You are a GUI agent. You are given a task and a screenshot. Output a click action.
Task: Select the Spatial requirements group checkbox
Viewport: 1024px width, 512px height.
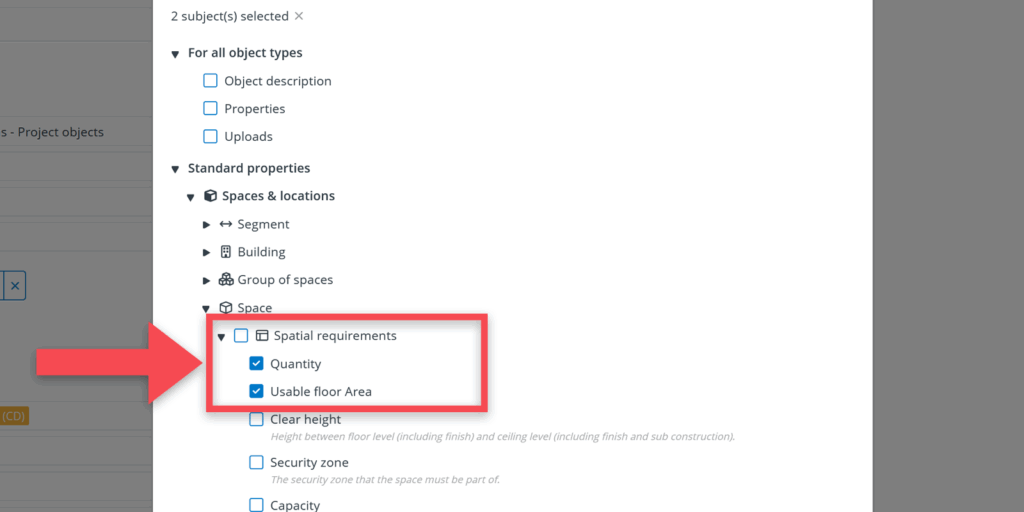coord(241,336)
